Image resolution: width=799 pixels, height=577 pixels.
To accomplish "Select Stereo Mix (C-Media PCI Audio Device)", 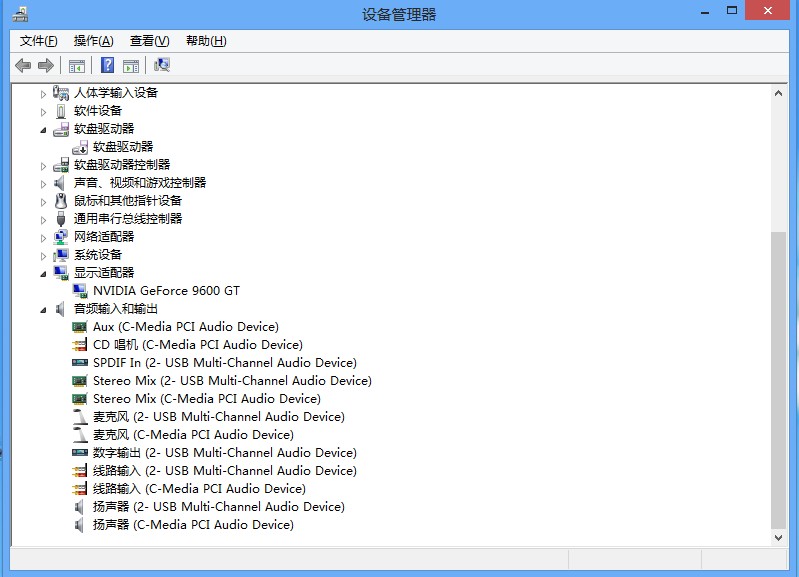I will click(x=207, y=399).
